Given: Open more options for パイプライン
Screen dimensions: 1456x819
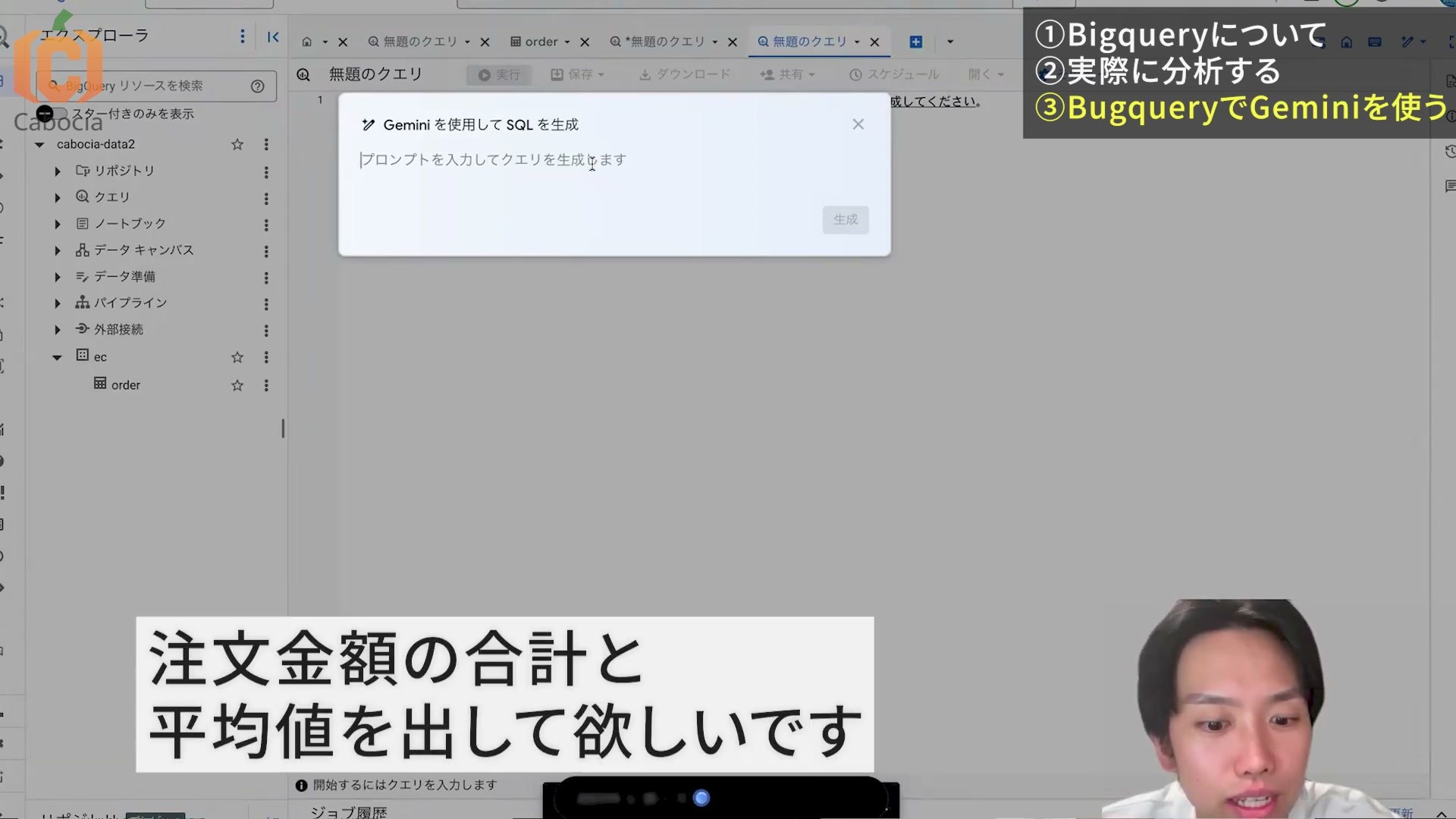Looking at the screenshot, I should pyautogui.click(x=266, y=304).
